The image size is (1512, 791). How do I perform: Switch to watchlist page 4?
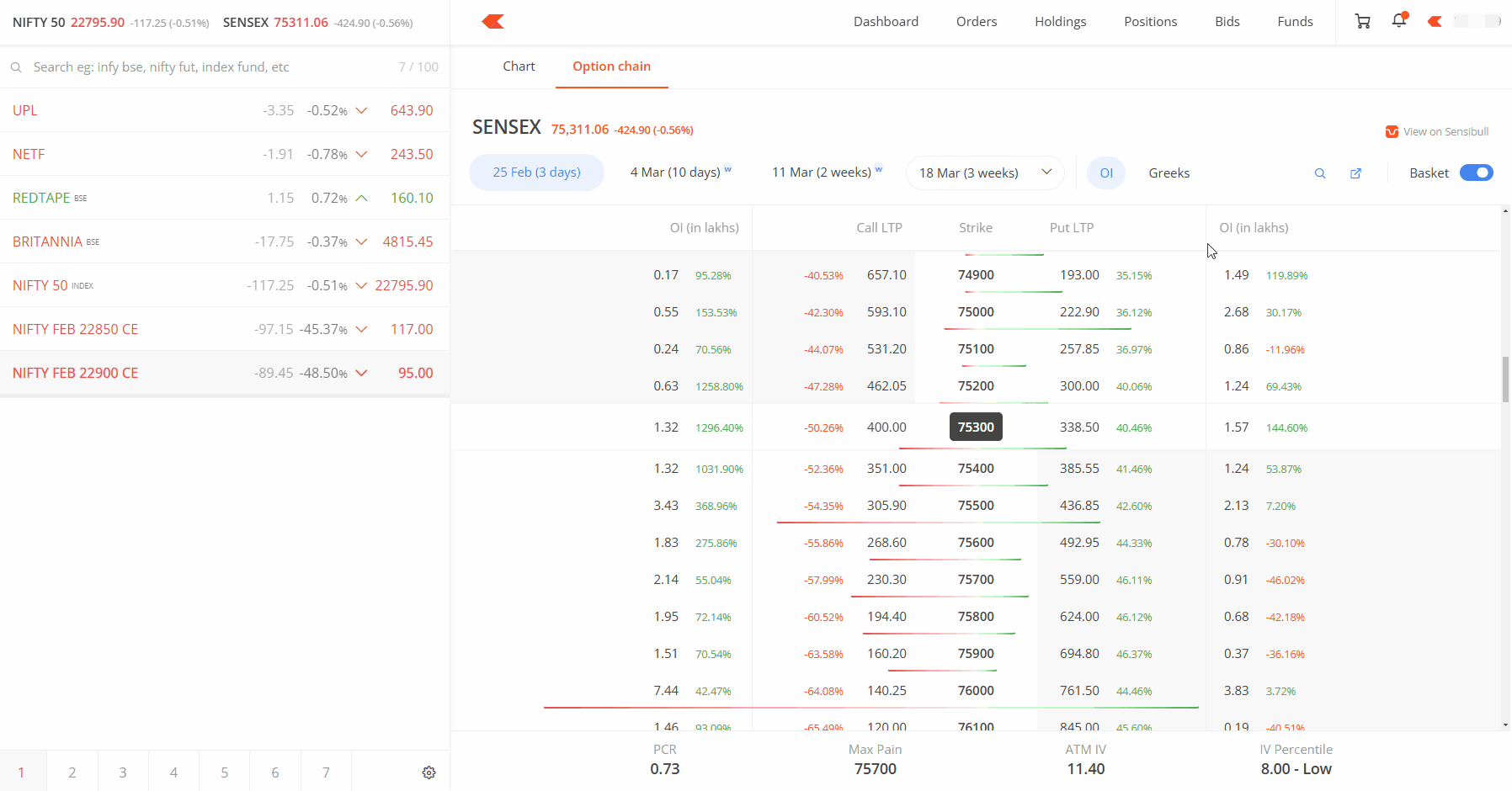pos(173,772)
